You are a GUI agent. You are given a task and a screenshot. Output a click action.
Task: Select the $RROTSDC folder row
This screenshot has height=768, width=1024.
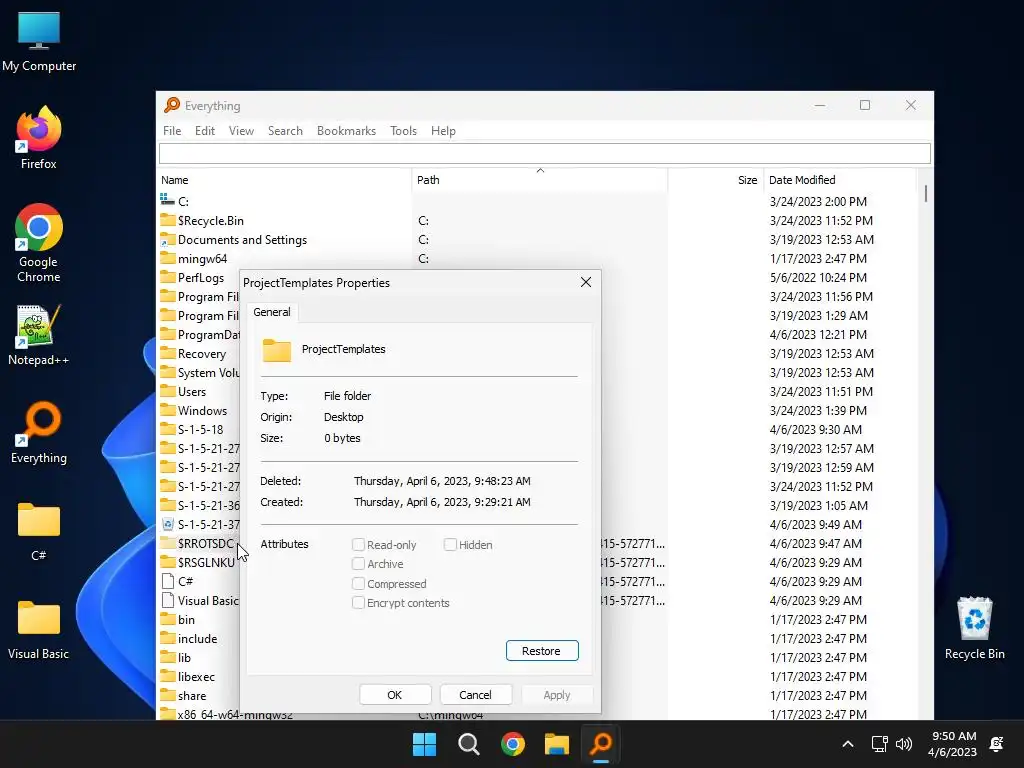coord(198,543)
